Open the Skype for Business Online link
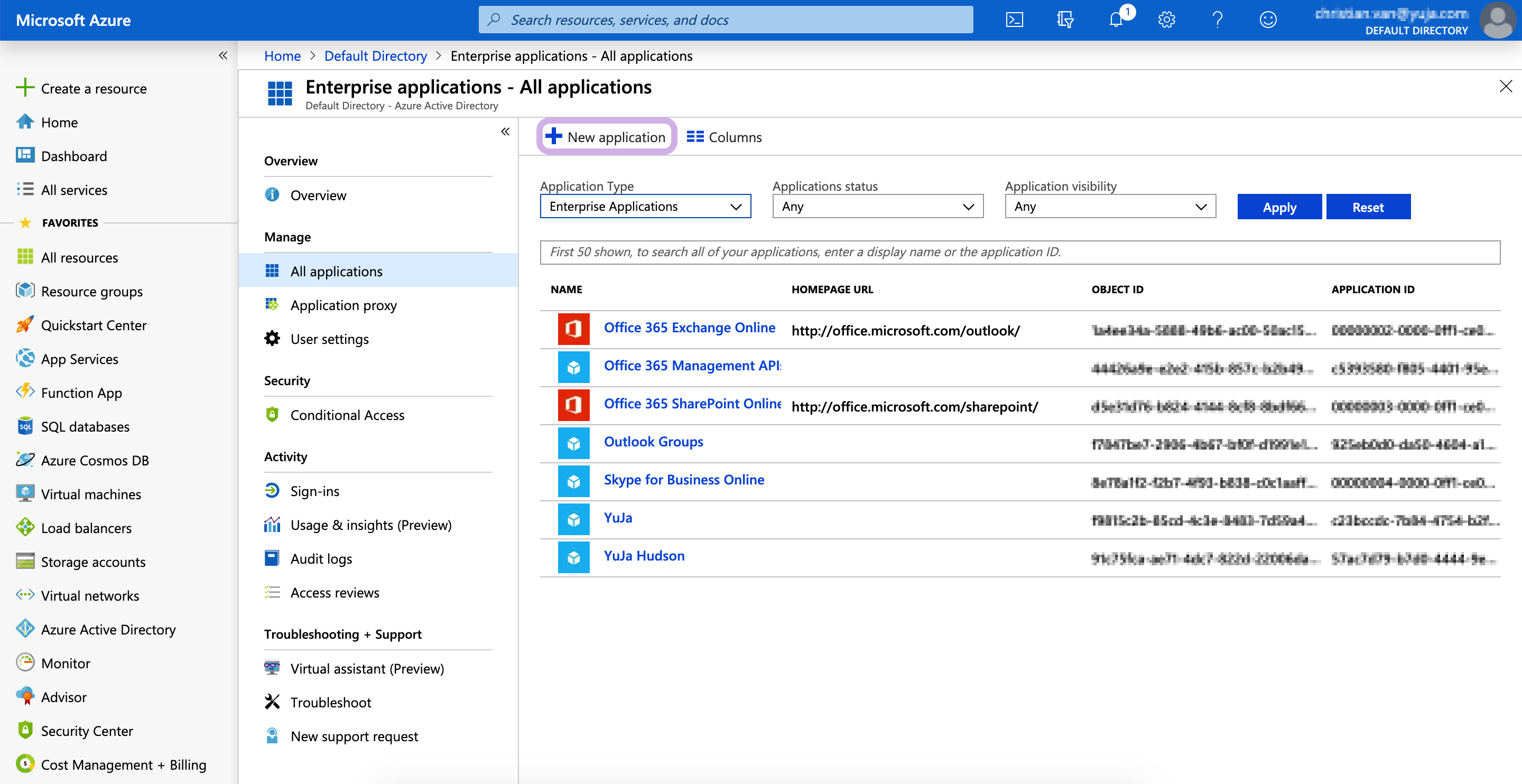This screenshot has width=1522, height=784. (x=684, y=480)
